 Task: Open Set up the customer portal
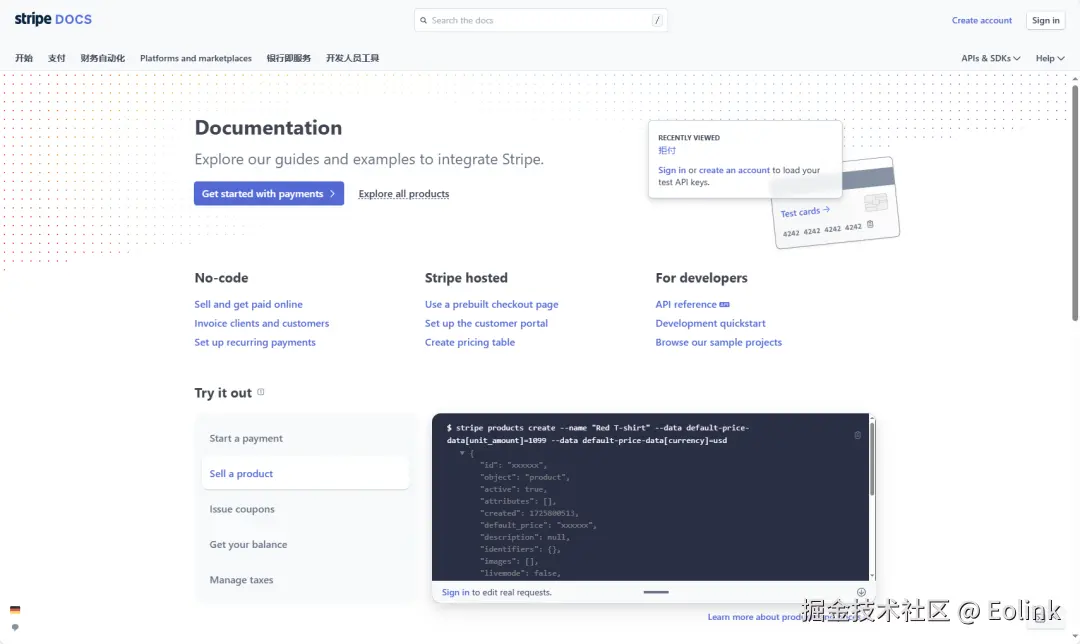[x=486, y=323]
